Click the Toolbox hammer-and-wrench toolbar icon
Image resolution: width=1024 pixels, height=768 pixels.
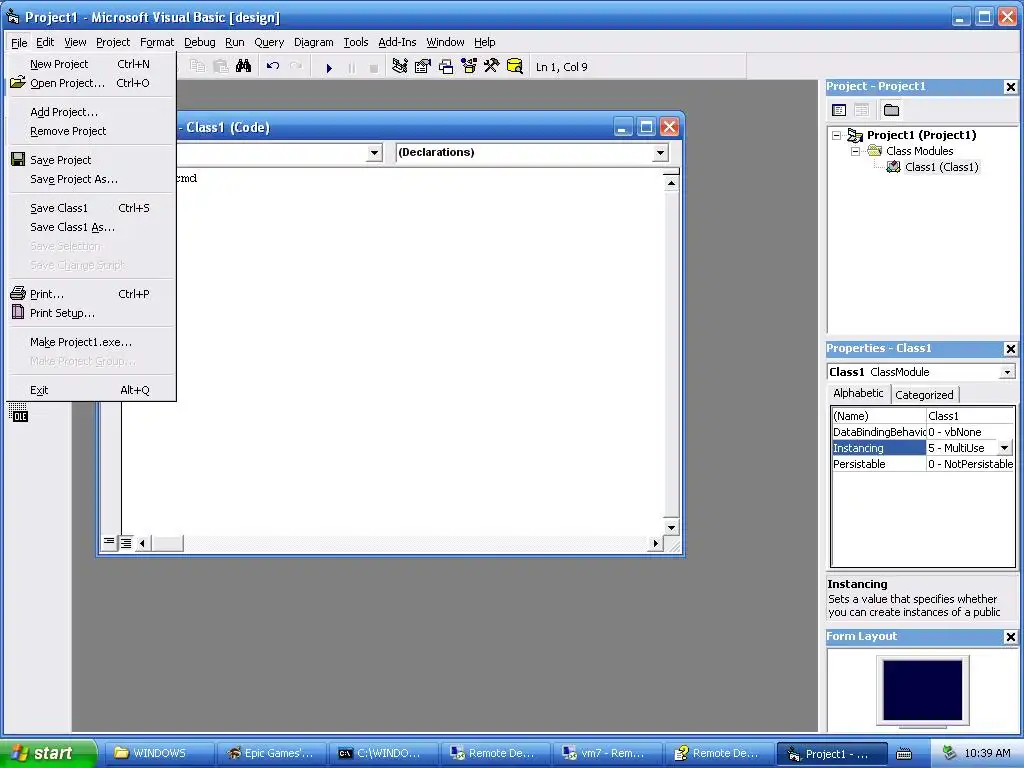click(x=492, y=67)
